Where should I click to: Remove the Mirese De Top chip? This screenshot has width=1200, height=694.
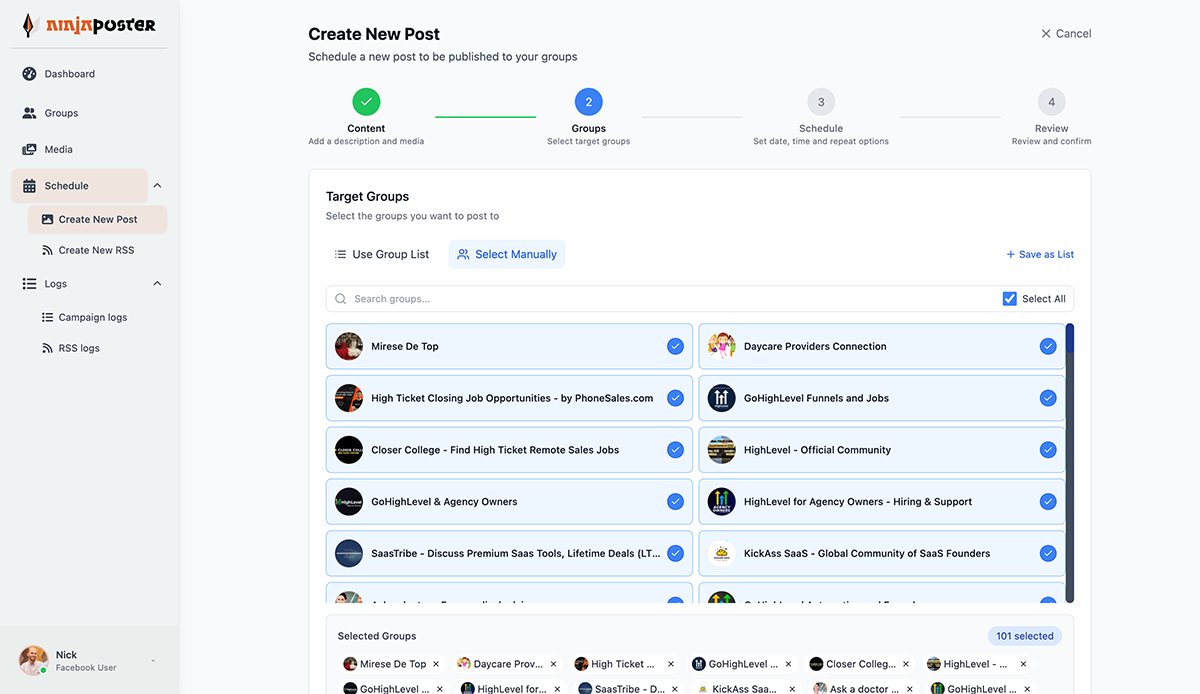click(x=436, y=664)
